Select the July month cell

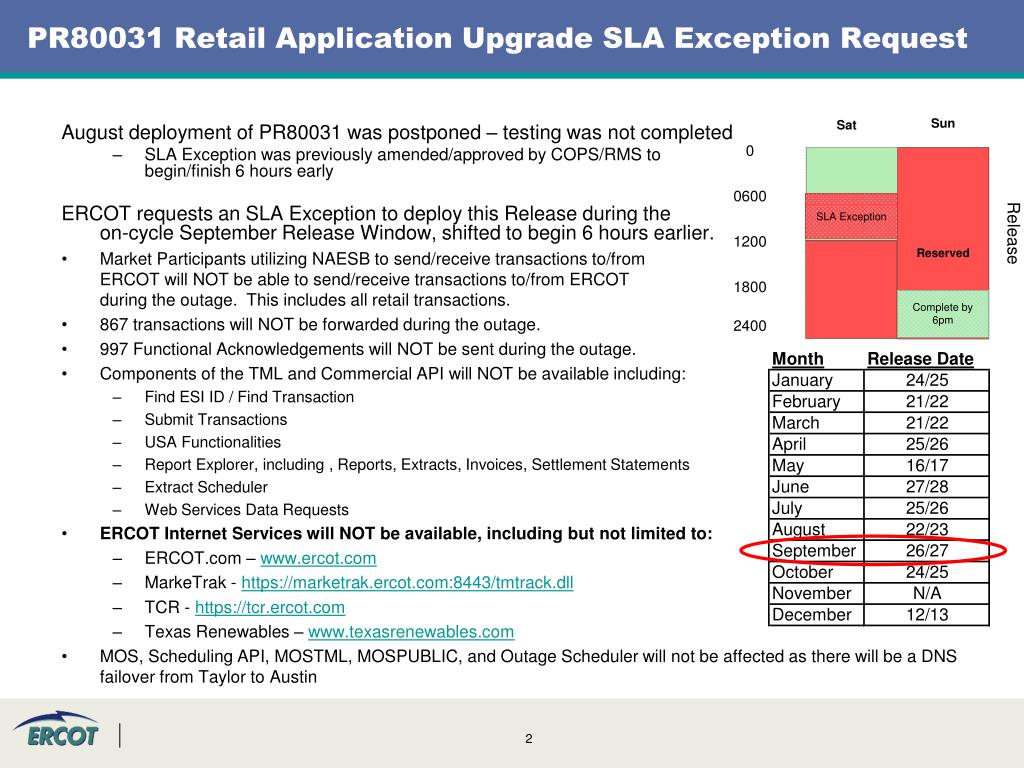click(x=816, y=508)
